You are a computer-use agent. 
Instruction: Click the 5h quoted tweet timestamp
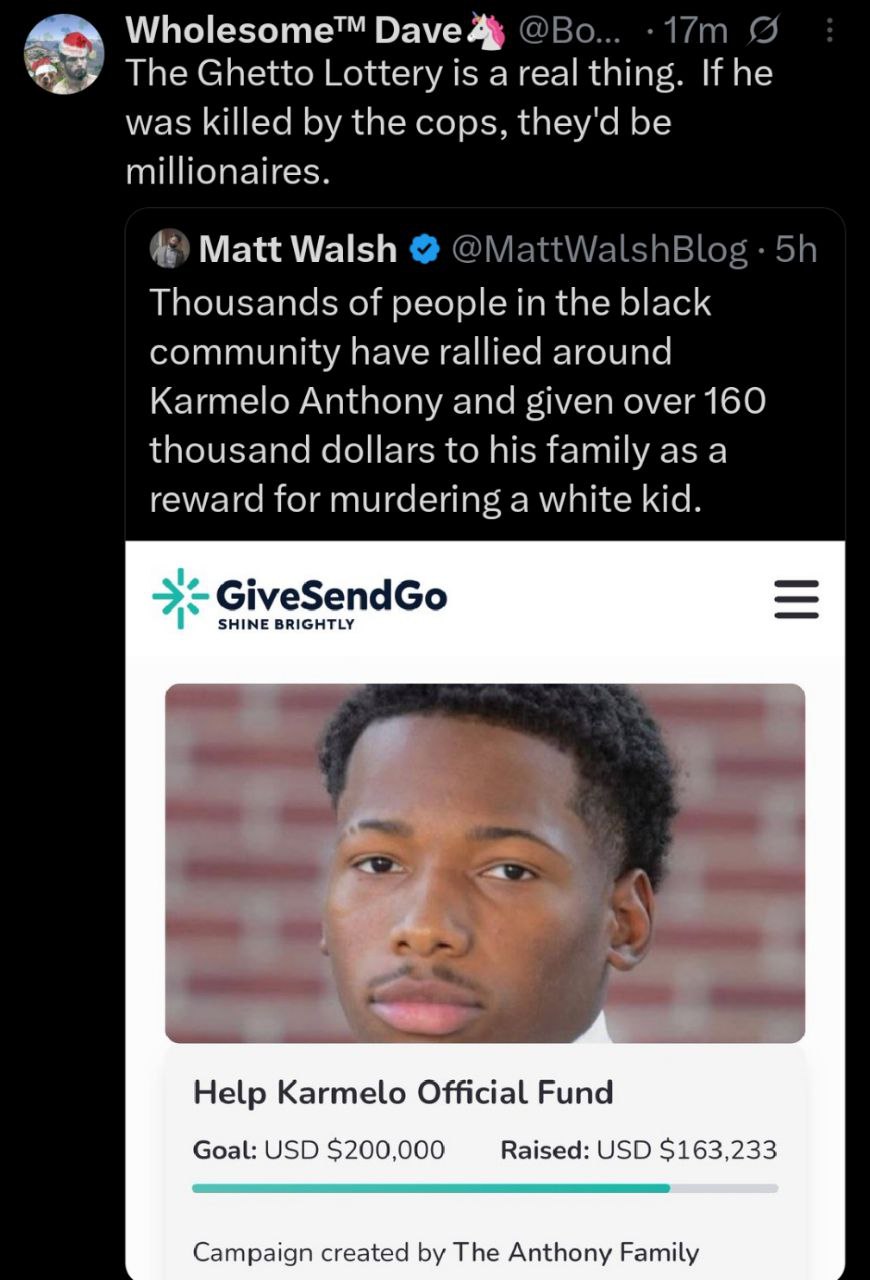[x=796, y=250]
